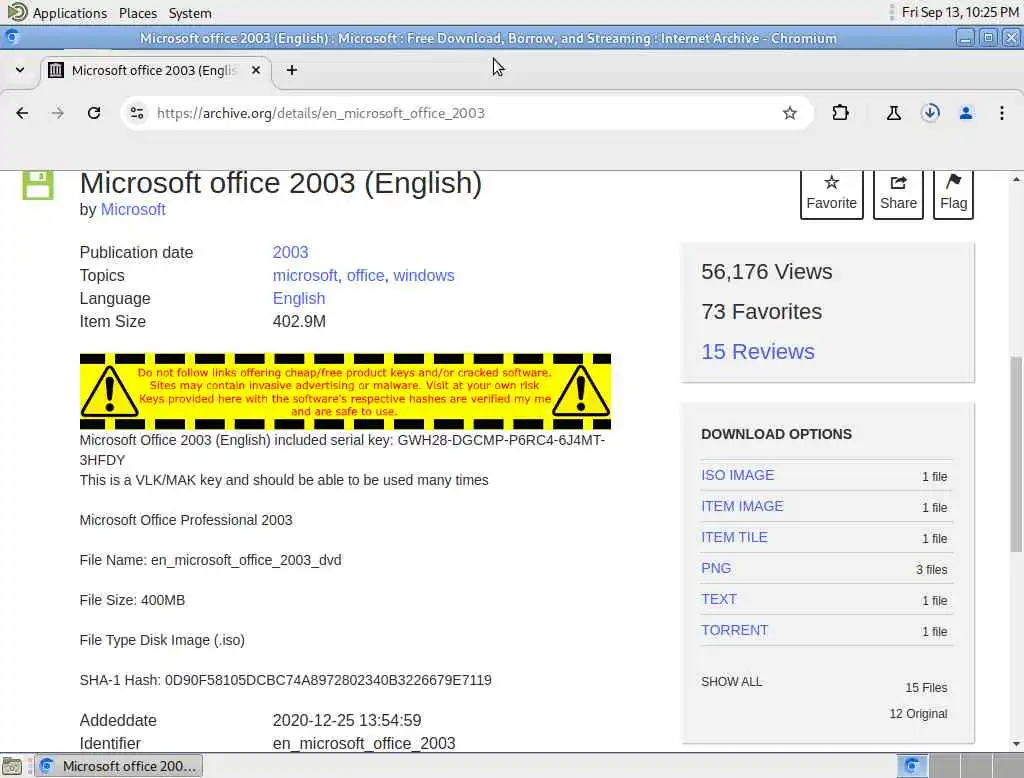
Task: Reload the archive.org page
Action: click(94, 113)
